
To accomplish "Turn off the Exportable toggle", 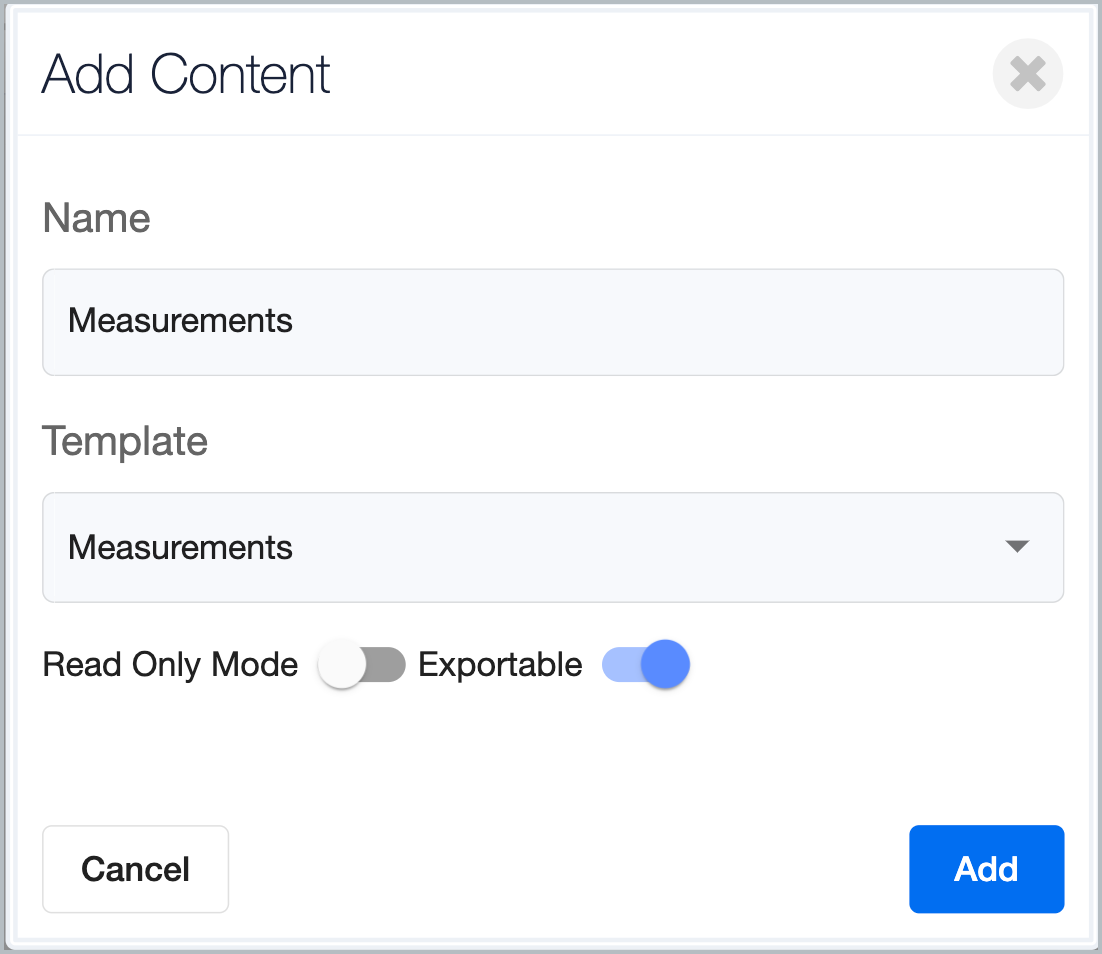I will pyautogui.click(x=645, y=665).
